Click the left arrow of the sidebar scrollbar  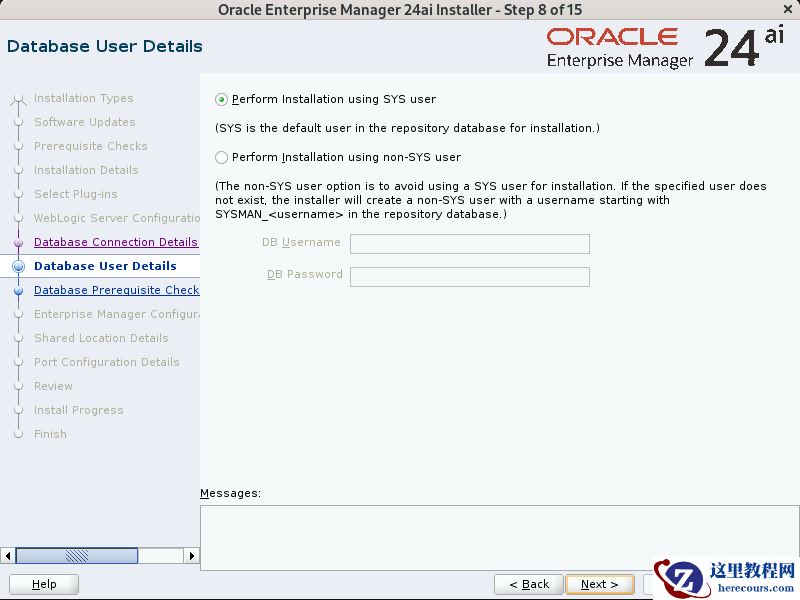[8, 556]
